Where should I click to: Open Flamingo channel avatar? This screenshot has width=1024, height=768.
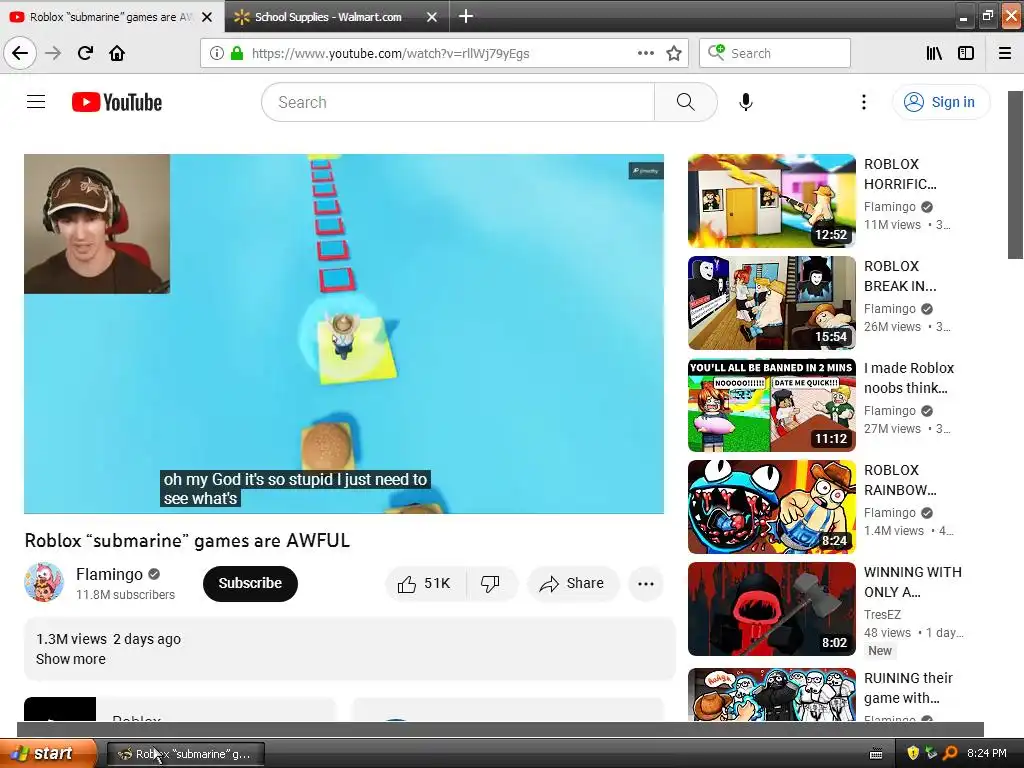[x=44, y=582]
